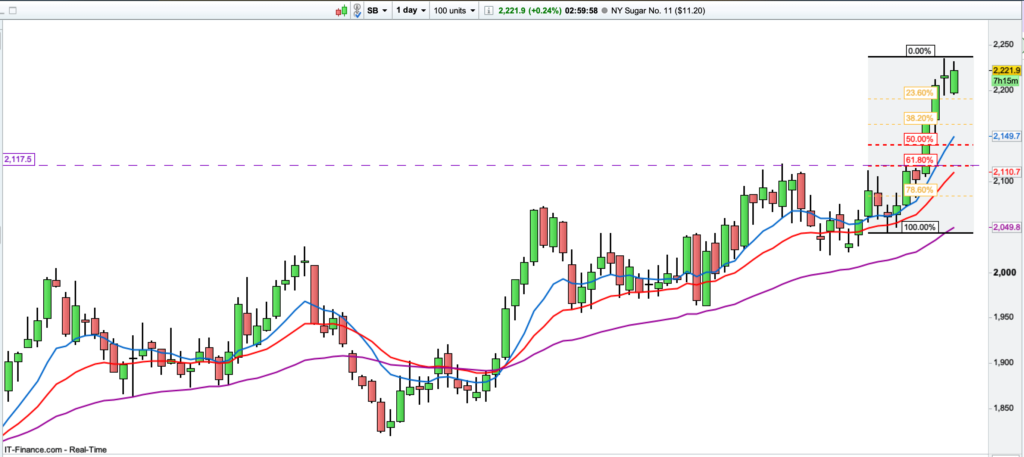Click the candlestick chart style icon
Viewport: 1024px width, 457px height.
tap(344, 10)
